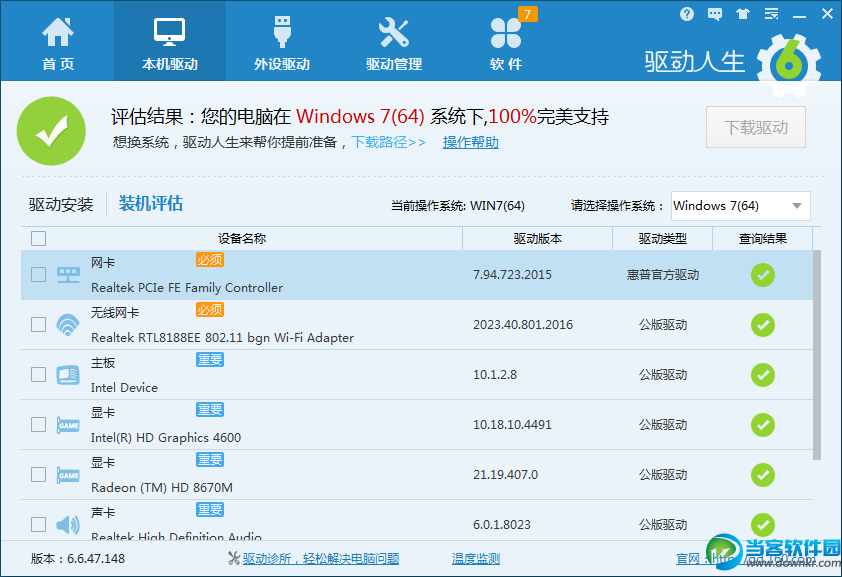Click 必须 tag on 网卡 row
This screenshot has width=842, height=577.
[x=209, y=260]
